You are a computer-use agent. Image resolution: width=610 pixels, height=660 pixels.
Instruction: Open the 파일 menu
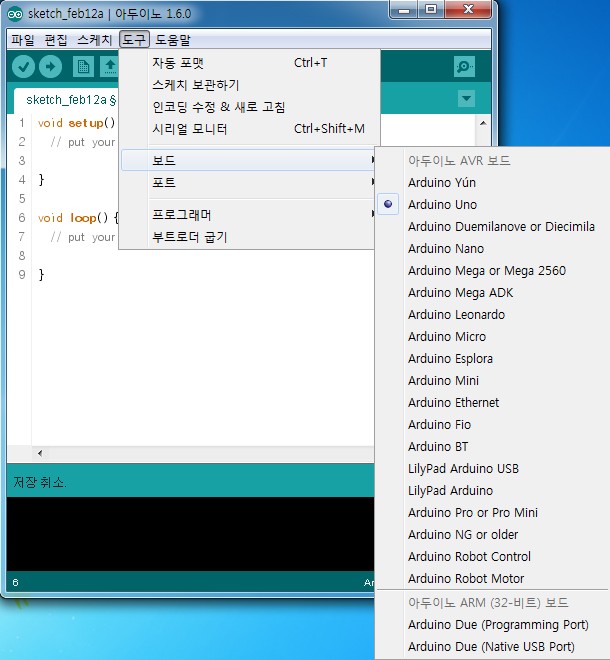point(22,40)
